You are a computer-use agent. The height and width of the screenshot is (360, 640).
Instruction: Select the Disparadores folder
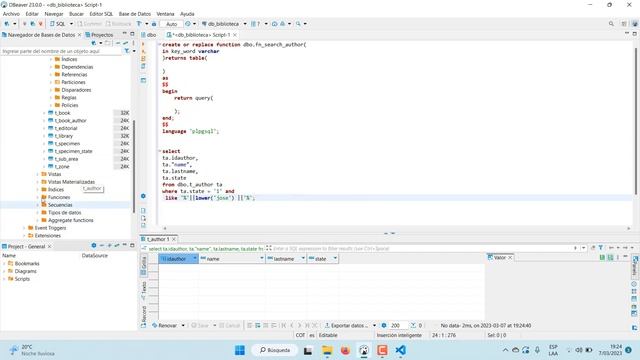(x=76, y=90)
